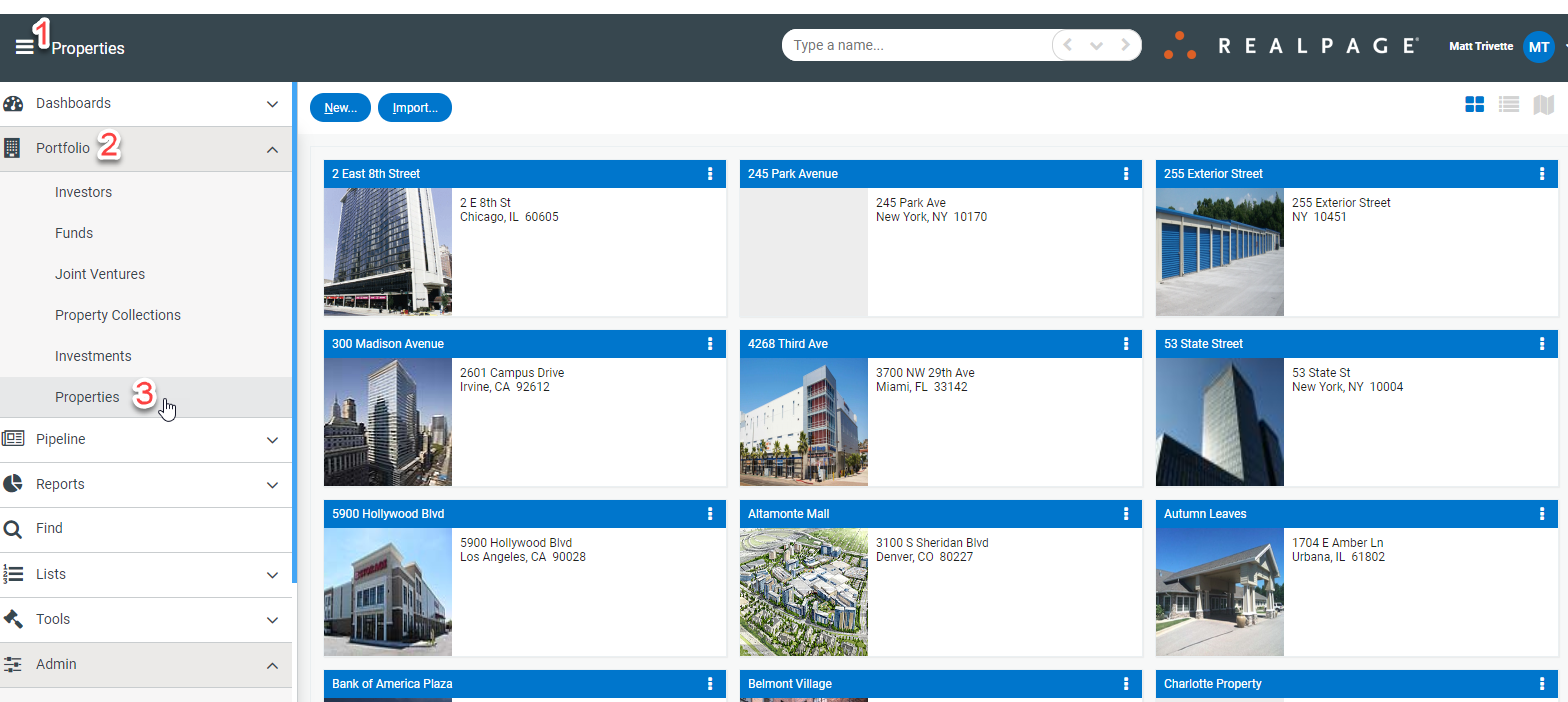
Task: Collapse the Admin section chevron
Action: coord(272,665)
